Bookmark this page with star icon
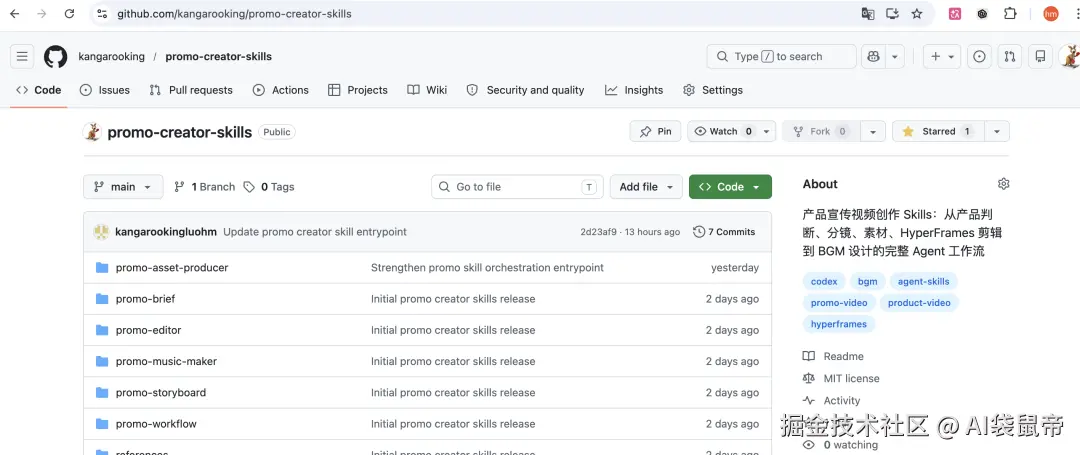 [x=917, y=14]
